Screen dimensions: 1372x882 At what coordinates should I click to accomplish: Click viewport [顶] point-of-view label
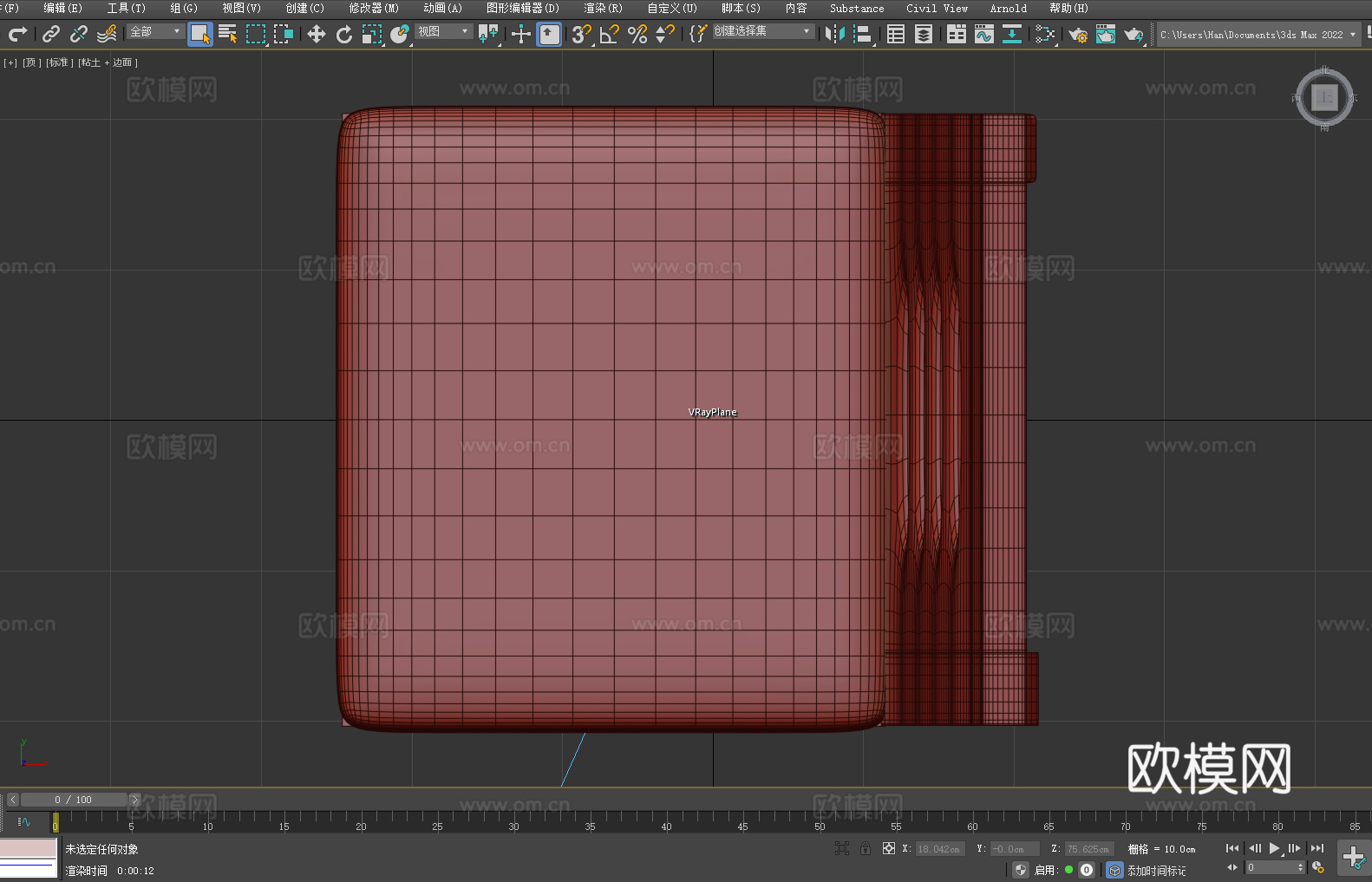[32, 62]
